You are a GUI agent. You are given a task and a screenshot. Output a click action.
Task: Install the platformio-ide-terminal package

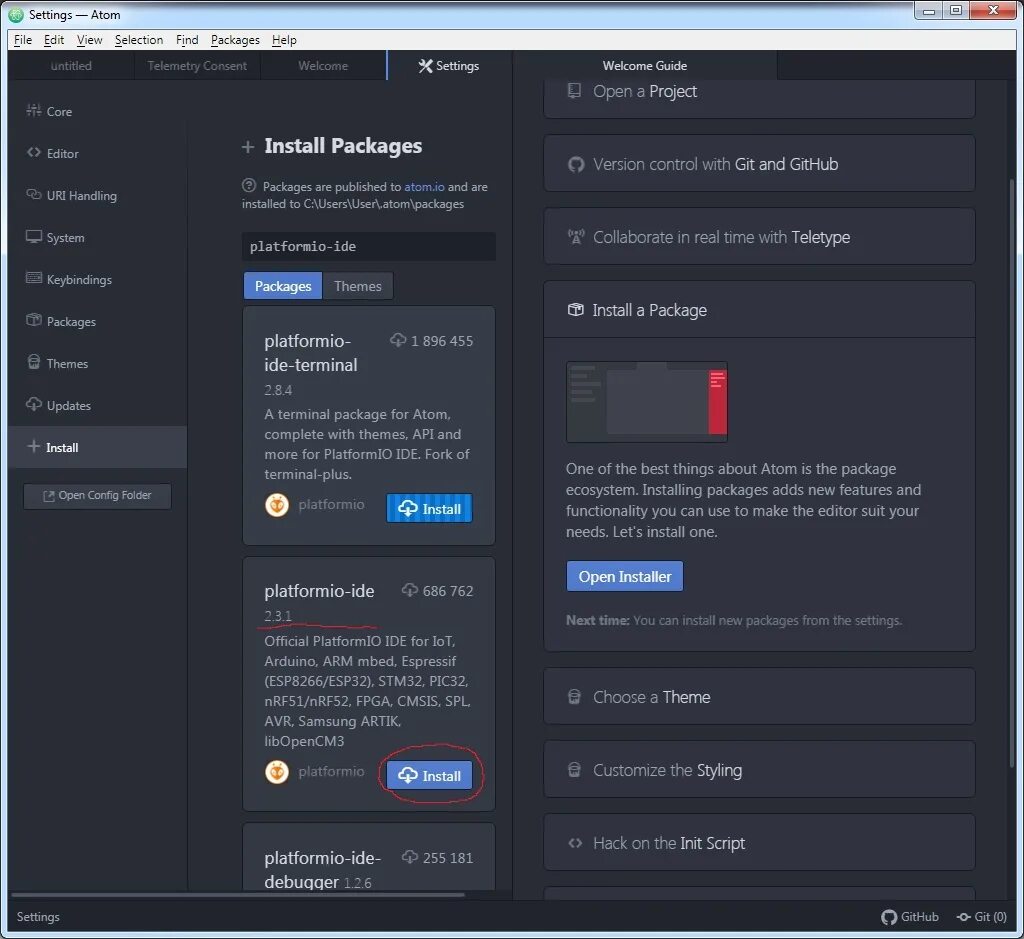click(429, 508)
